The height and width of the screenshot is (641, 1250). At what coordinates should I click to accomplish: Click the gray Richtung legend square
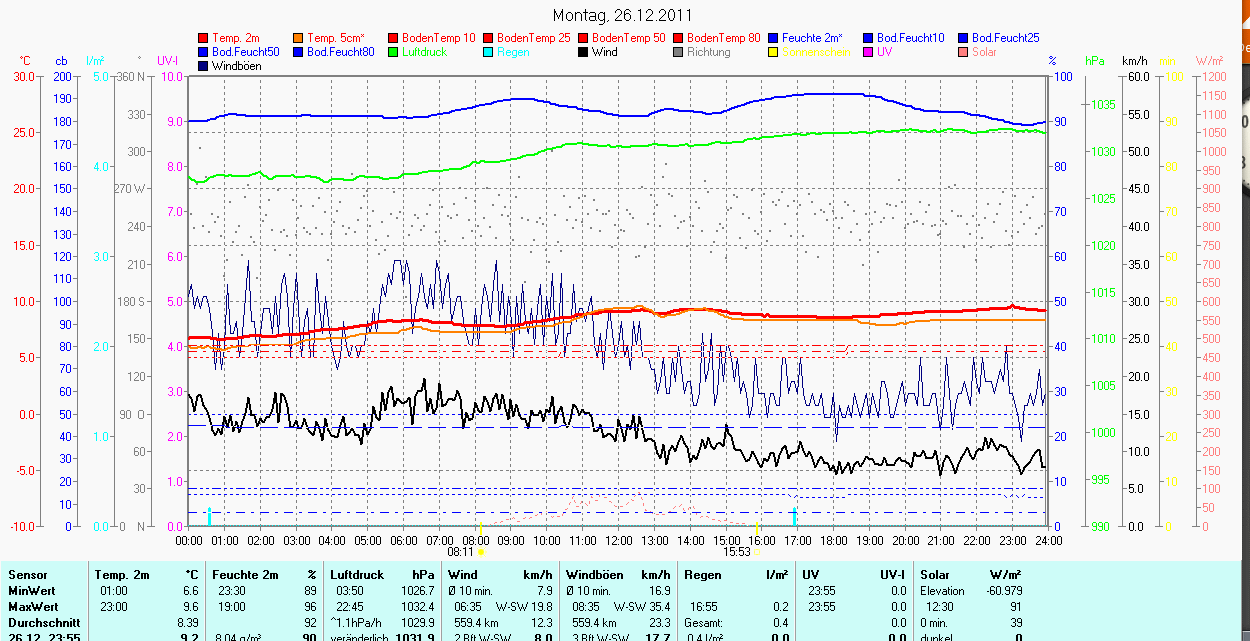point(679,52)
